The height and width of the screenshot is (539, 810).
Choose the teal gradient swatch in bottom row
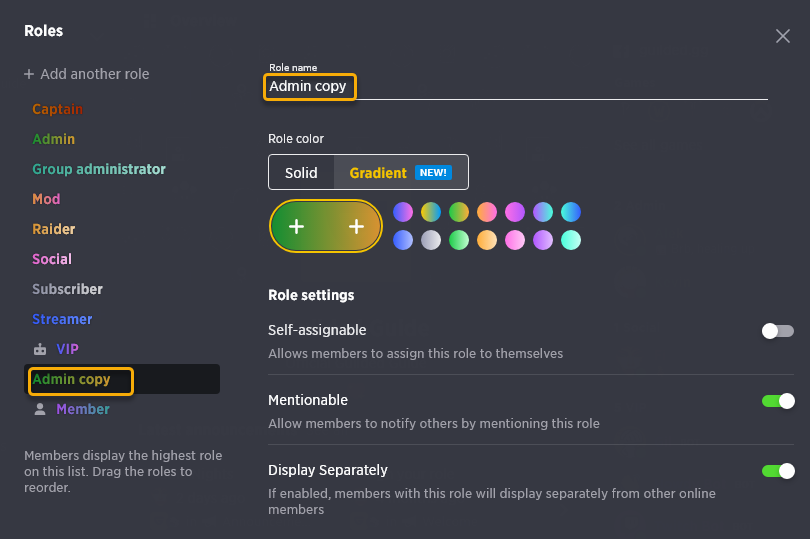tap(570, 240)
